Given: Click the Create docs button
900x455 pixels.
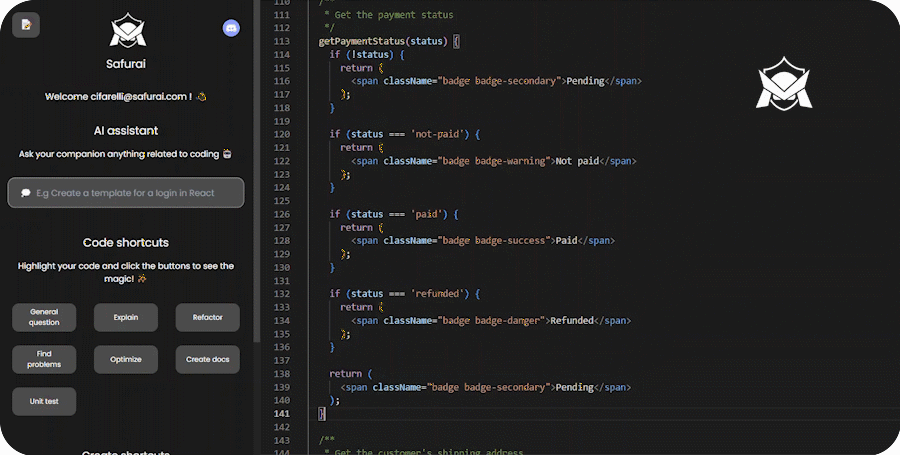Looking at the screenshot, I should 207,359.
